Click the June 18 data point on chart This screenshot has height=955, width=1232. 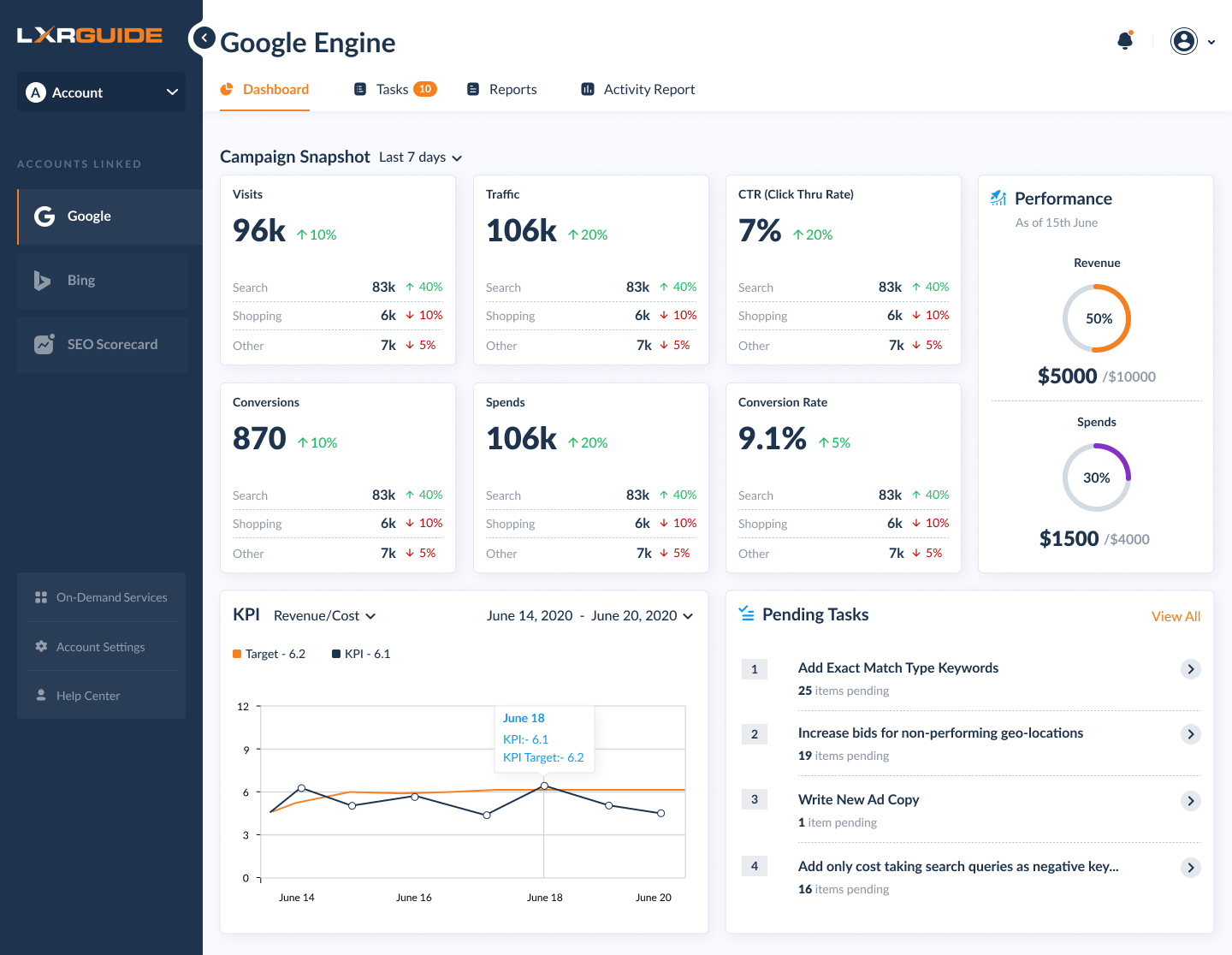coord(544,786)
